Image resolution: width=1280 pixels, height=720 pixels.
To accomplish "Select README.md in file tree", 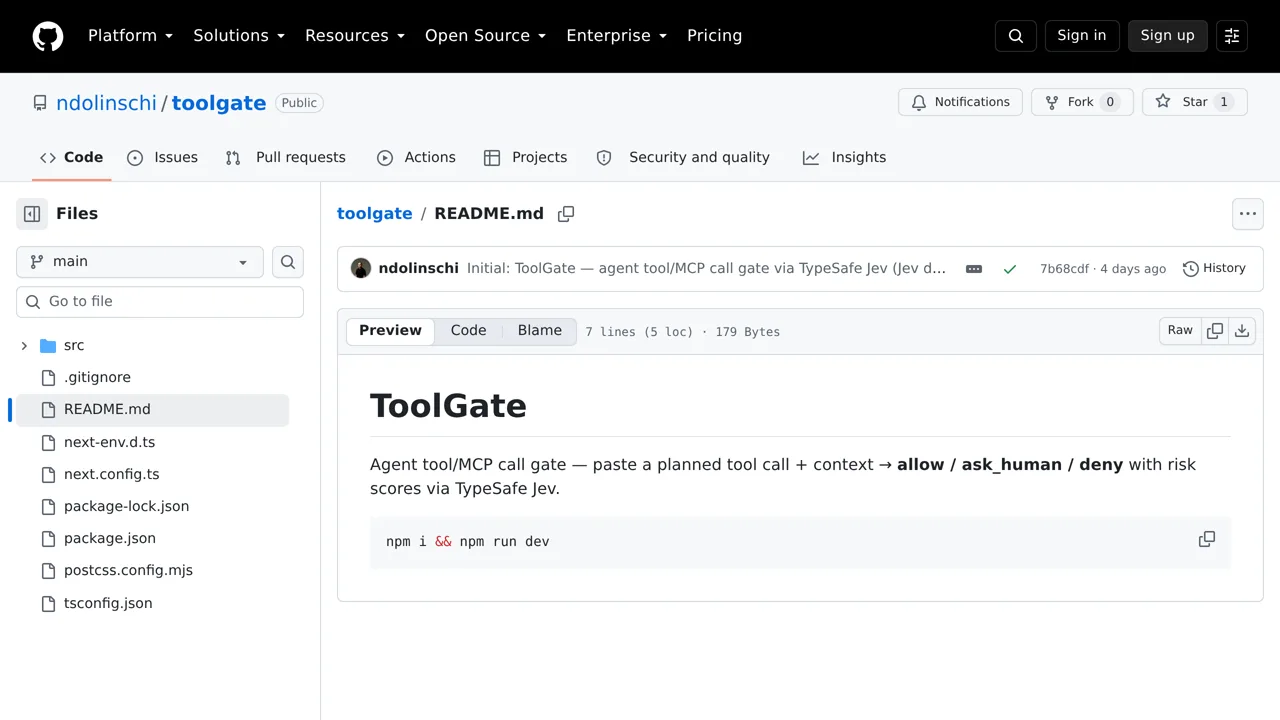I will pos(152,410).
